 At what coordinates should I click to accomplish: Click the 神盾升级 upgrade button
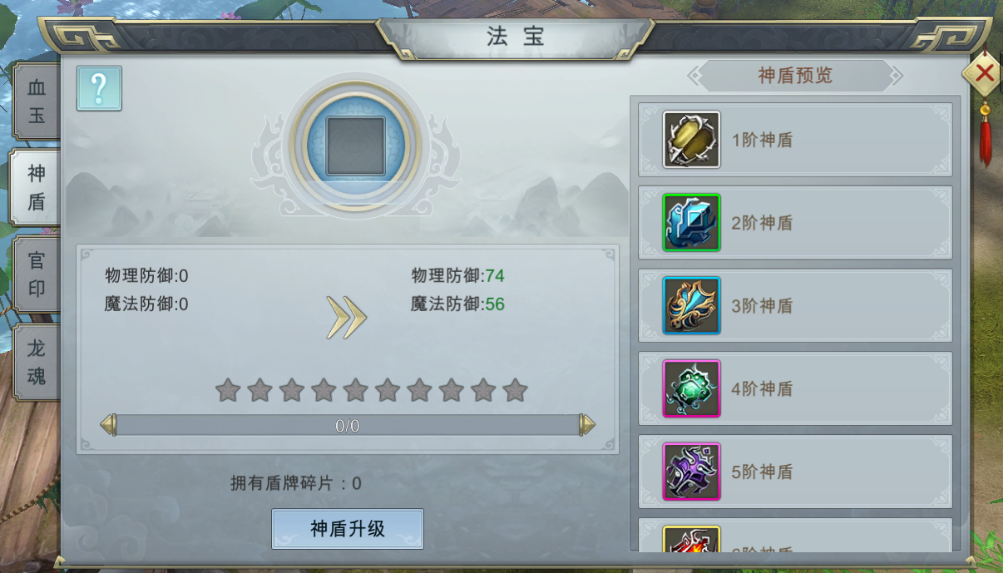point(347,529)
